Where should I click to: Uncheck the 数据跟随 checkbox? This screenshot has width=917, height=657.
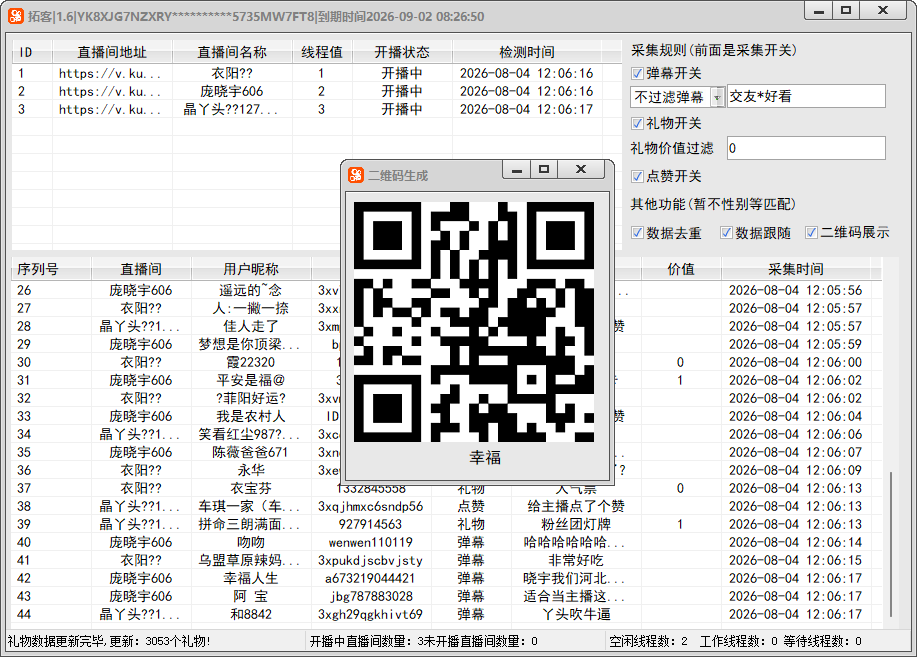726,233
